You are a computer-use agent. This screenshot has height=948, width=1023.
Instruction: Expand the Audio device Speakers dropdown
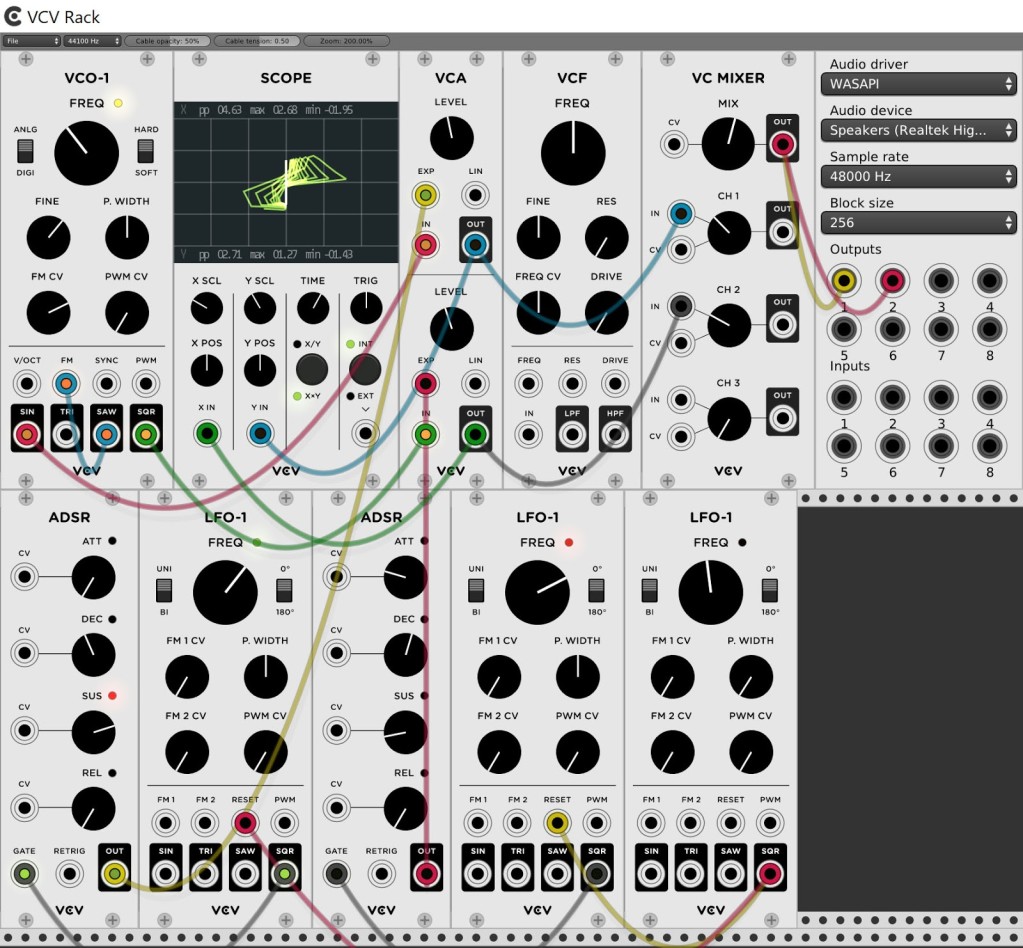click(918, 130)
